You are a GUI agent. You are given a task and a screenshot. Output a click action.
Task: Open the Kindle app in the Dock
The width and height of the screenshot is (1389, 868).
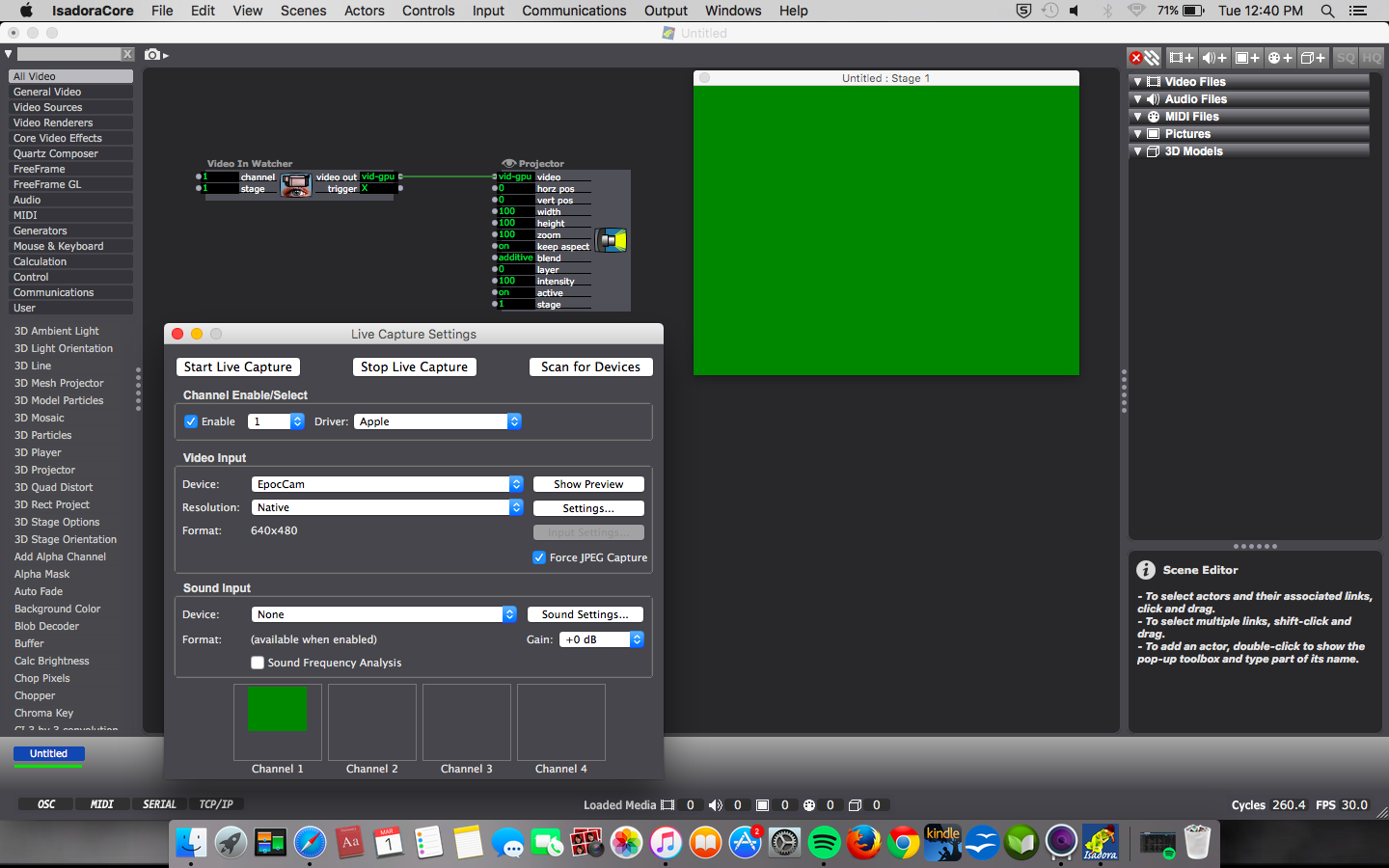942,843
